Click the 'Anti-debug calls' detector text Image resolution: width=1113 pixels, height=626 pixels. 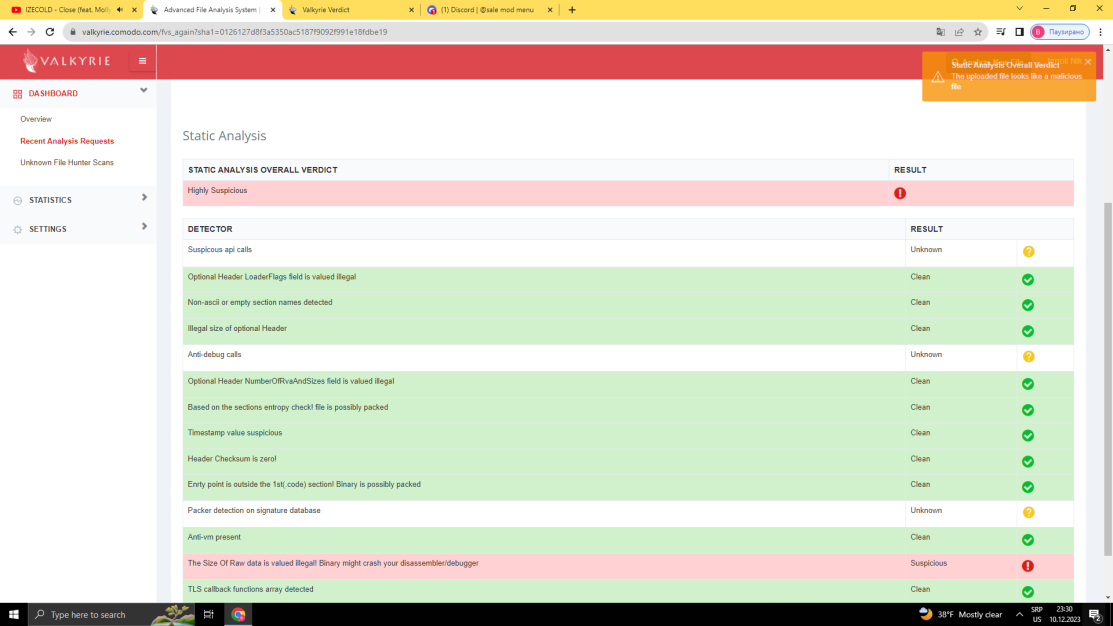[214, 355]
